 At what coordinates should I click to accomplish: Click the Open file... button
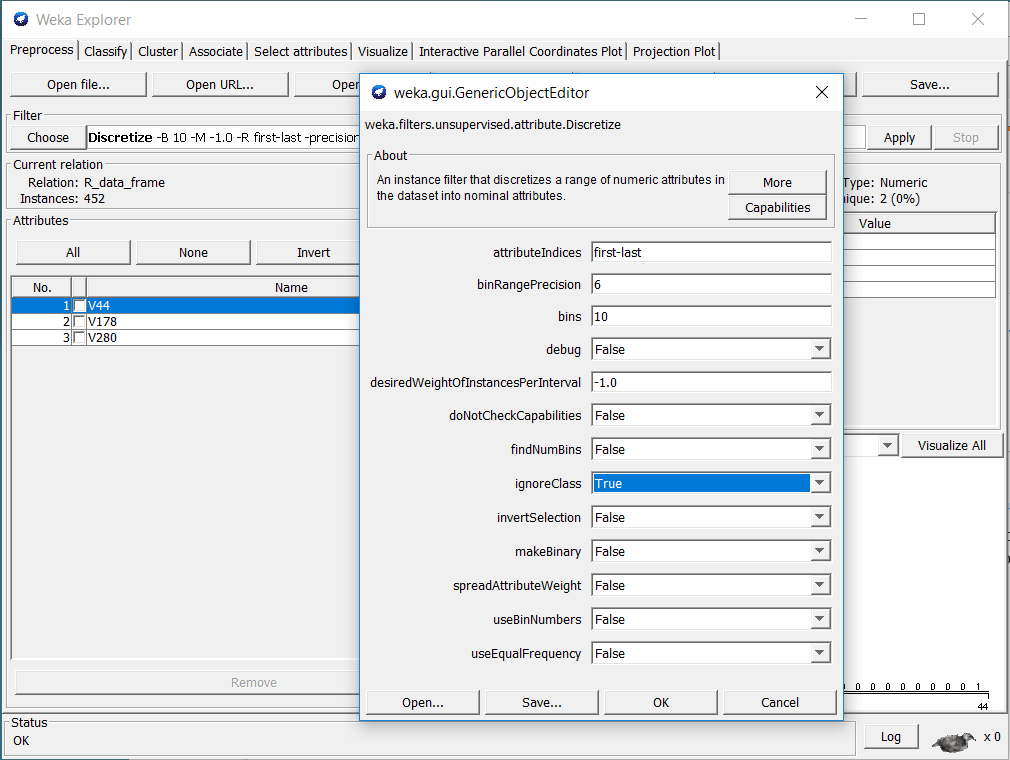point(79,84)
